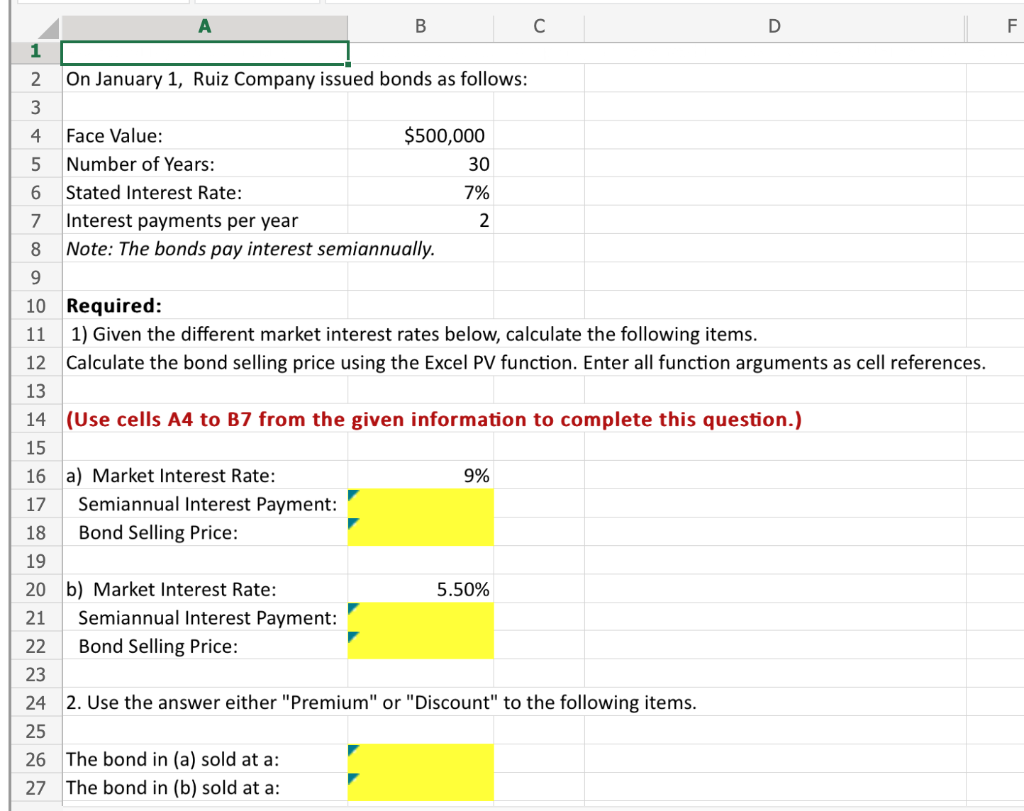Select the 'Face Value:' label cell
The image size is (1024, 811).
204,135
